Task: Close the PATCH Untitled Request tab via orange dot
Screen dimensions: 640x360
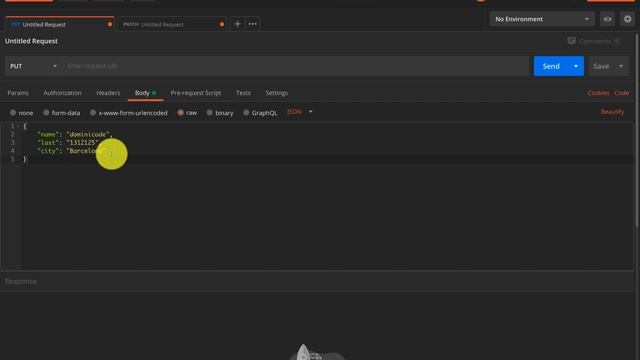Action: [222, 24]
